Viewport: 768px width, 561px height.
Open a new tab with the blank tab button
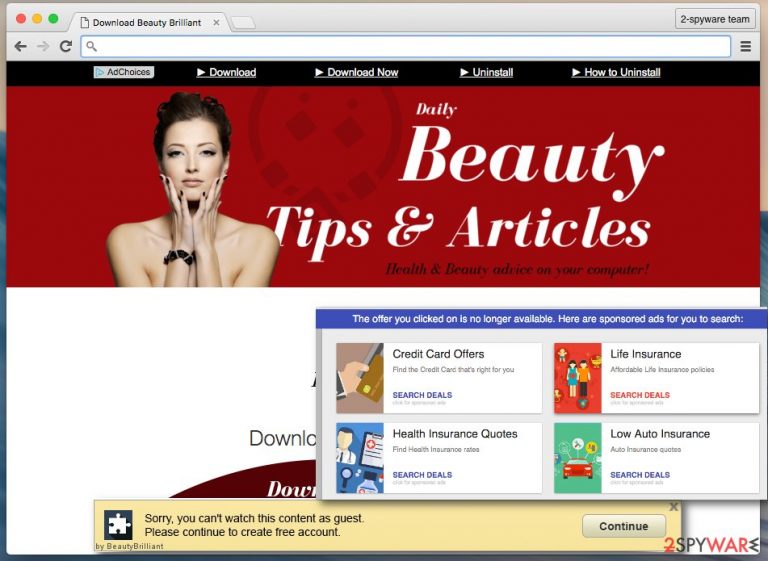click(x=243, y=23)
